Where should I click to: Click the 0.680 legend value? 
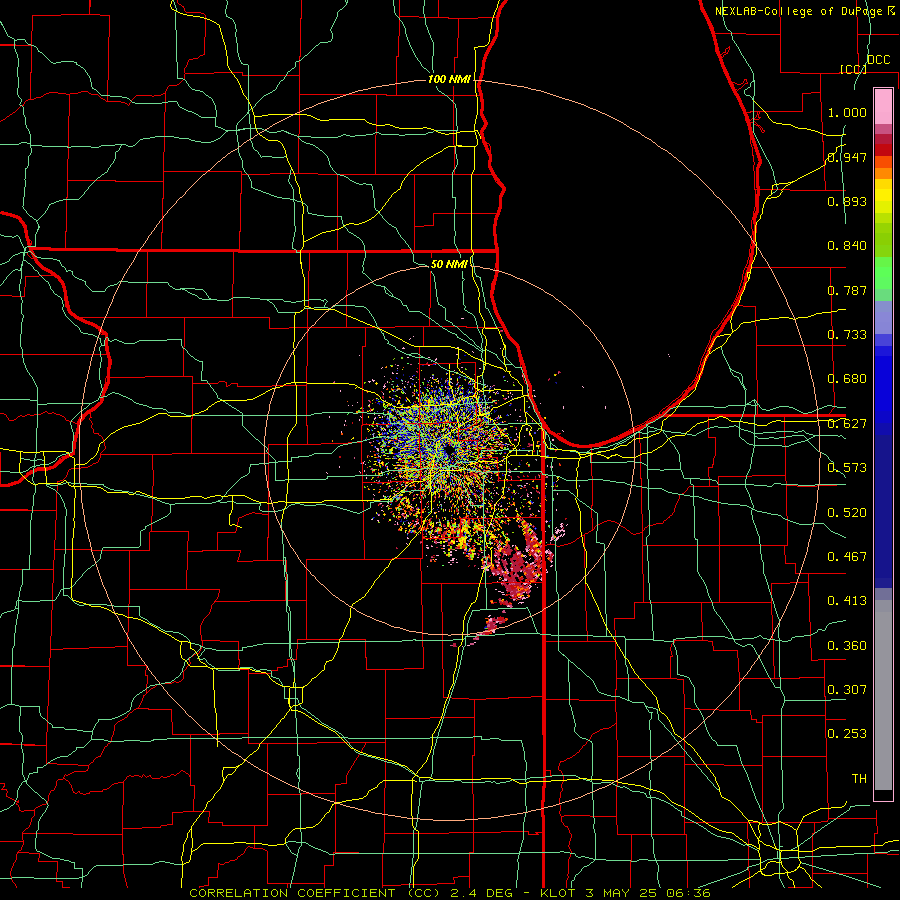[847, 379]
